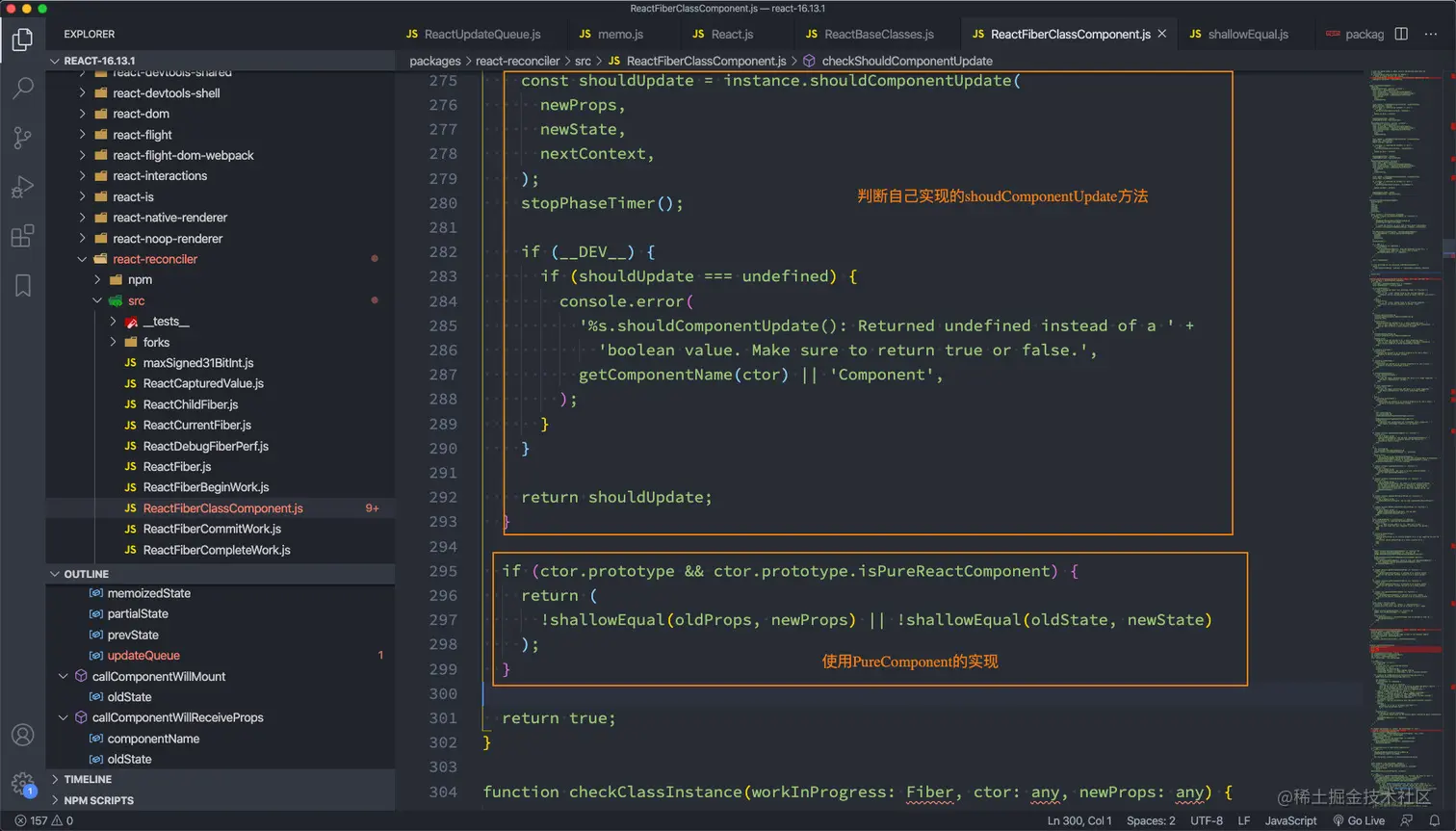Click the packages breadcrumb
The image size is (1456, 831).
[435, 61]
